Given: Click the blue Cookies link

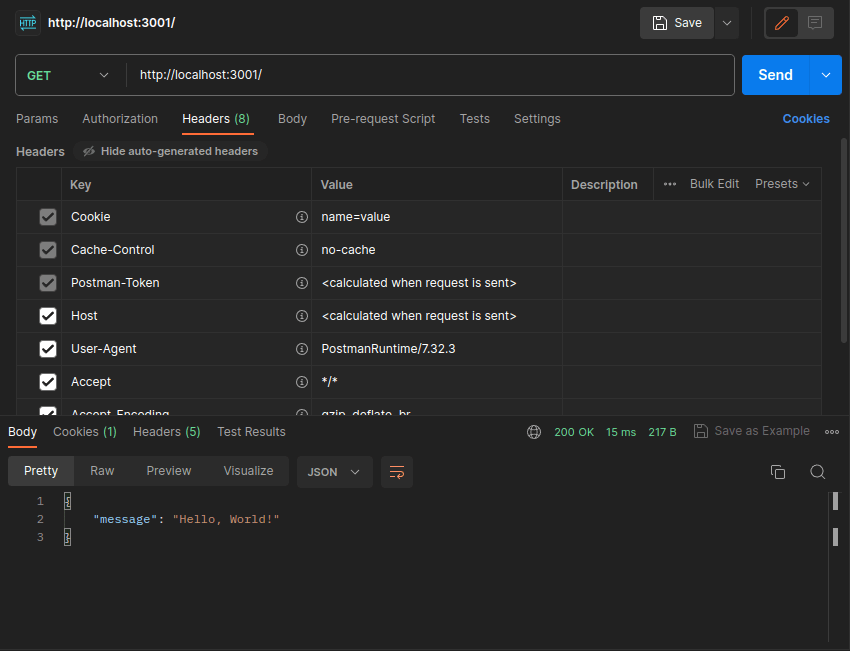Looking at the screenshot, I should (x=806, y=119).
